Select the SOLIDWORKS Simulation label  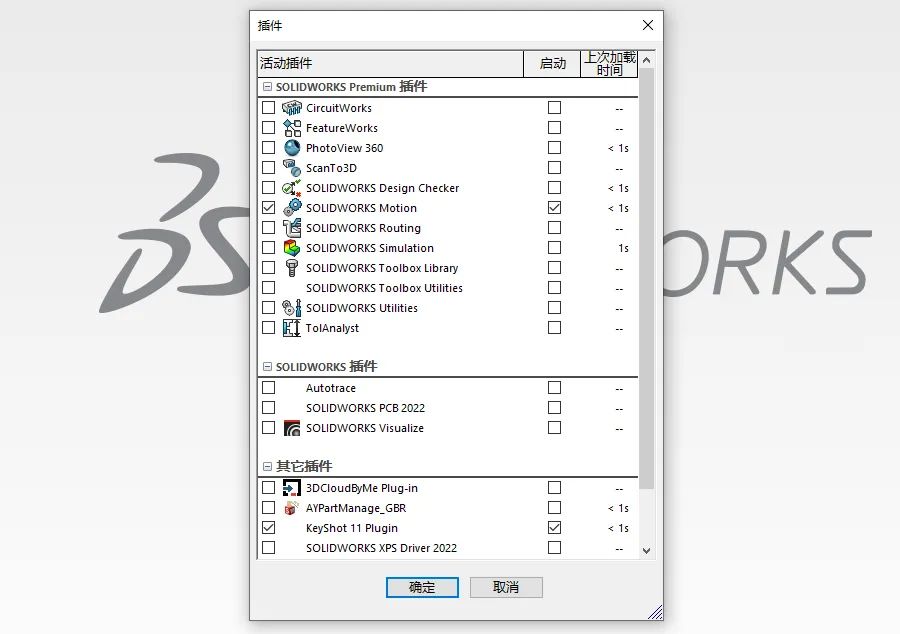(x=370, y=248)
